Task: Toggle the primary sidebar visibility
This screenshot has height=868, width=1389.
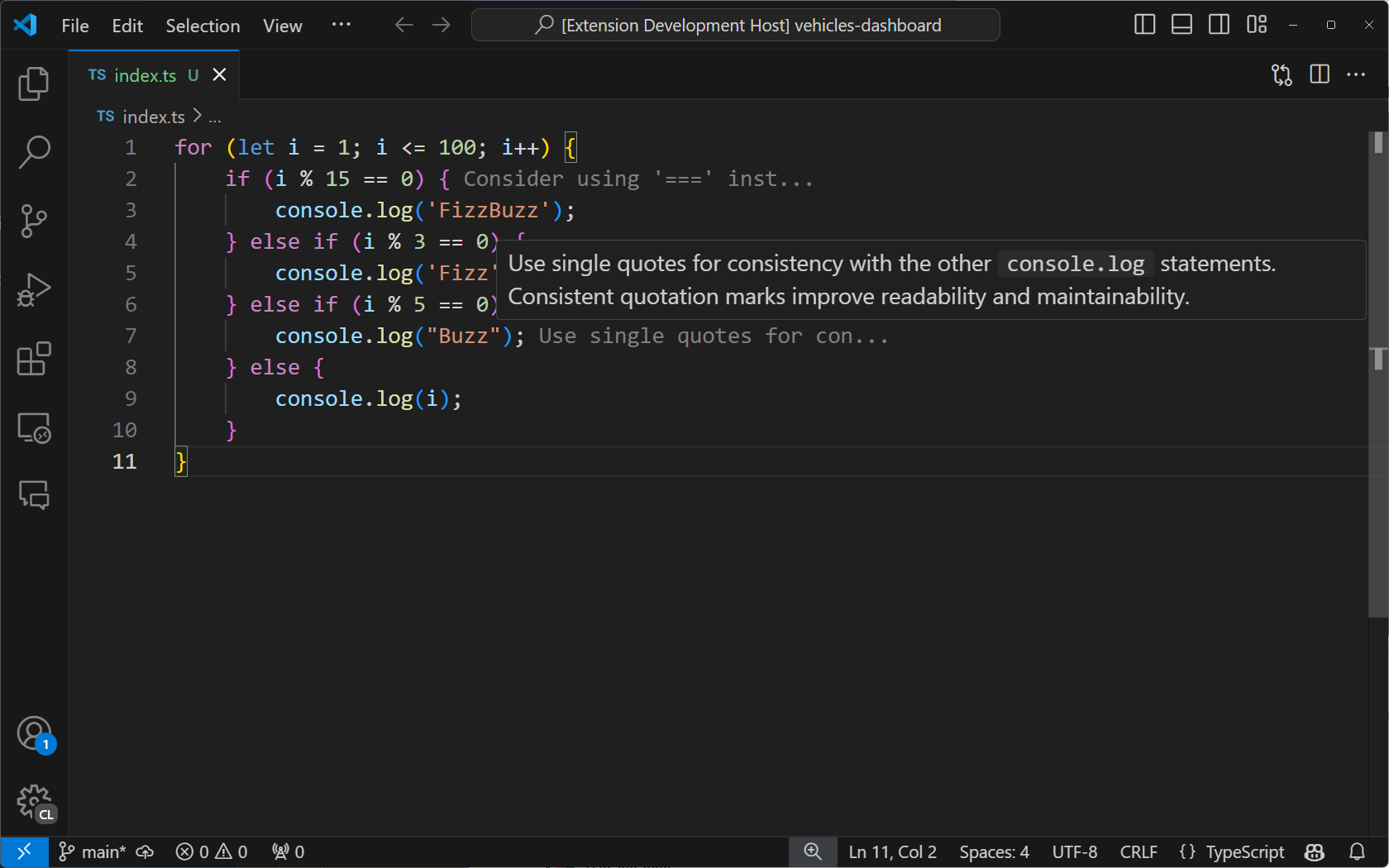Action: pyautogui.click(x=1143, y=25)
